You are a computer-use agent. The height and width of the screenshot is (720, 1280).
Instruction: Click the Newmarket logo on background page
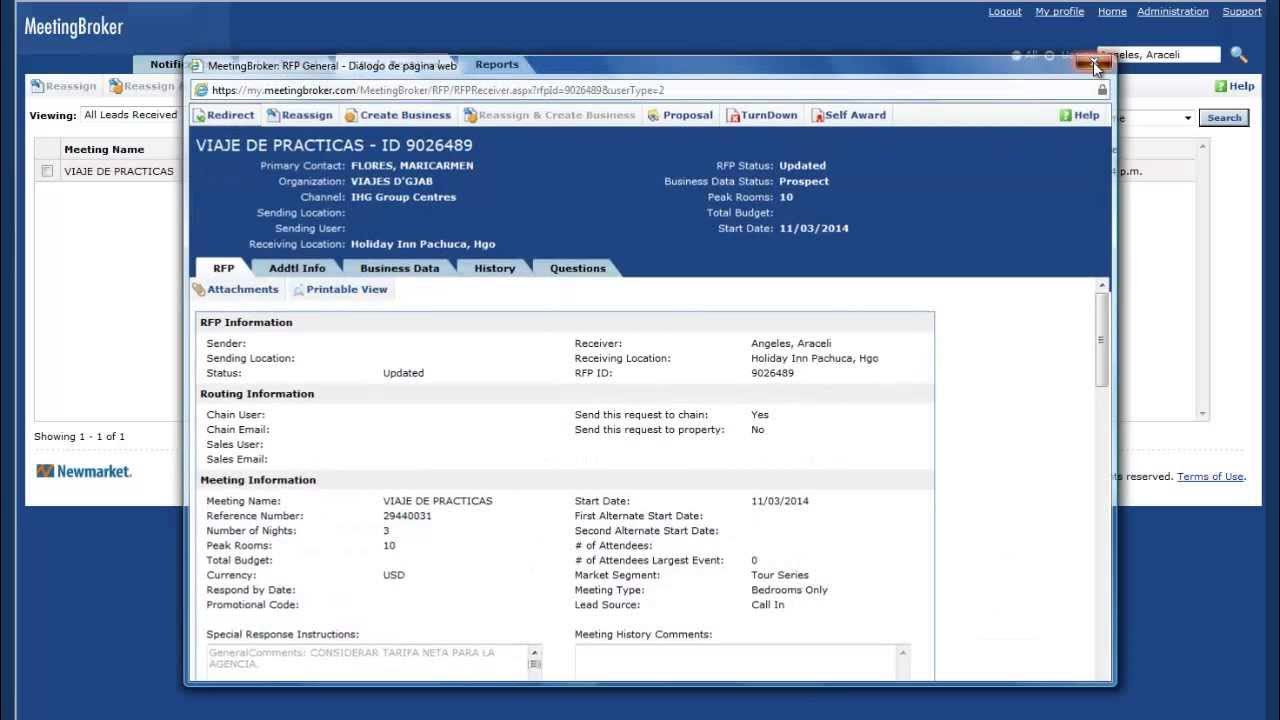pos(84,471)
